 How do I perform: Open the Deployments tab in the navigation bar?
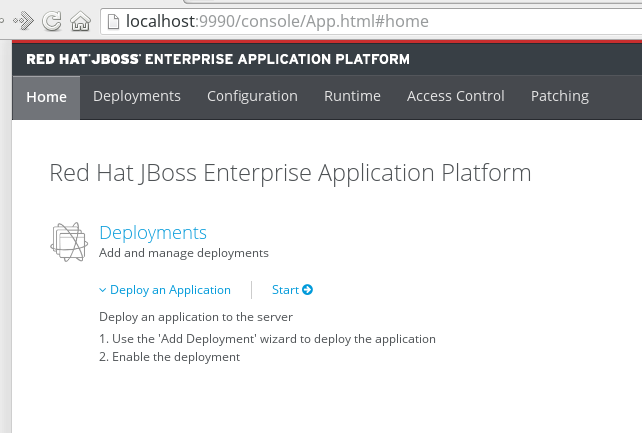(137, 97)
